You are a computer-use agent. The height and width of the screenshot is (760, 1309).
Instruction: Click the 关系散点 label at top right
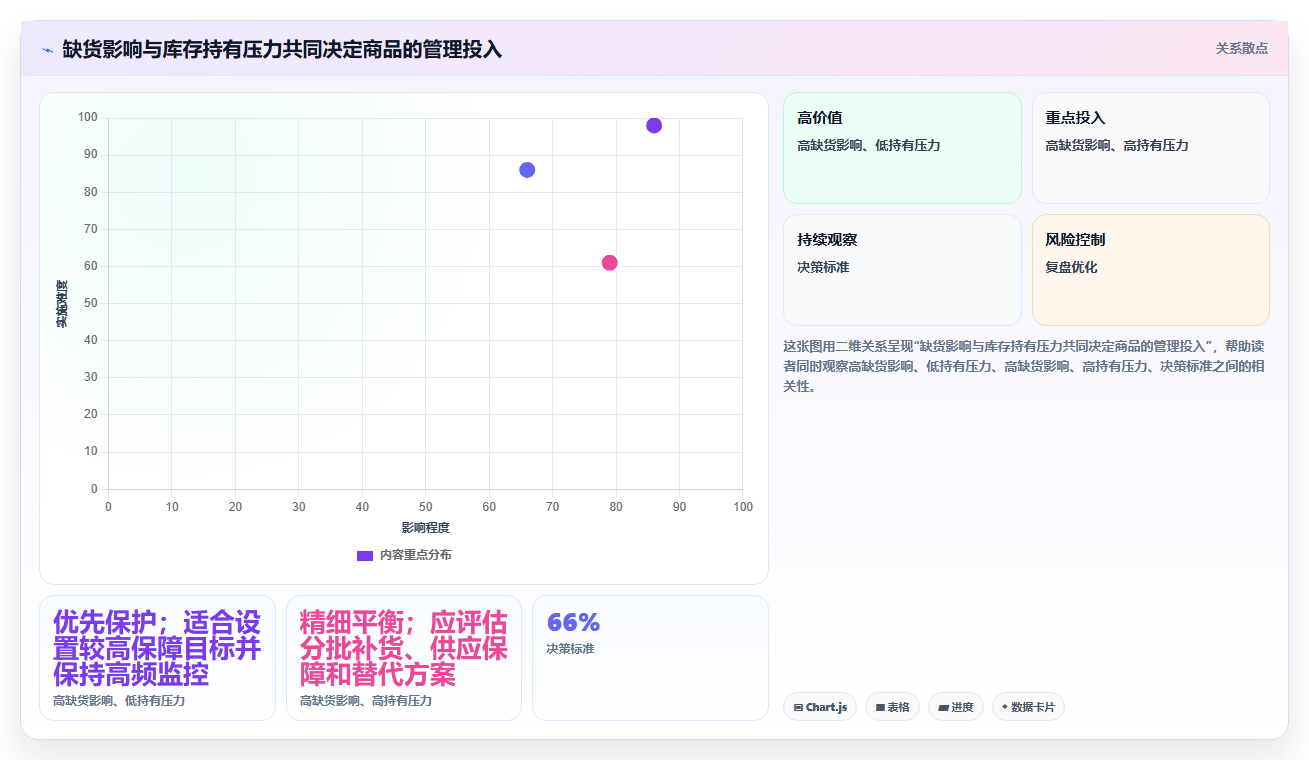click(1241, 48)
